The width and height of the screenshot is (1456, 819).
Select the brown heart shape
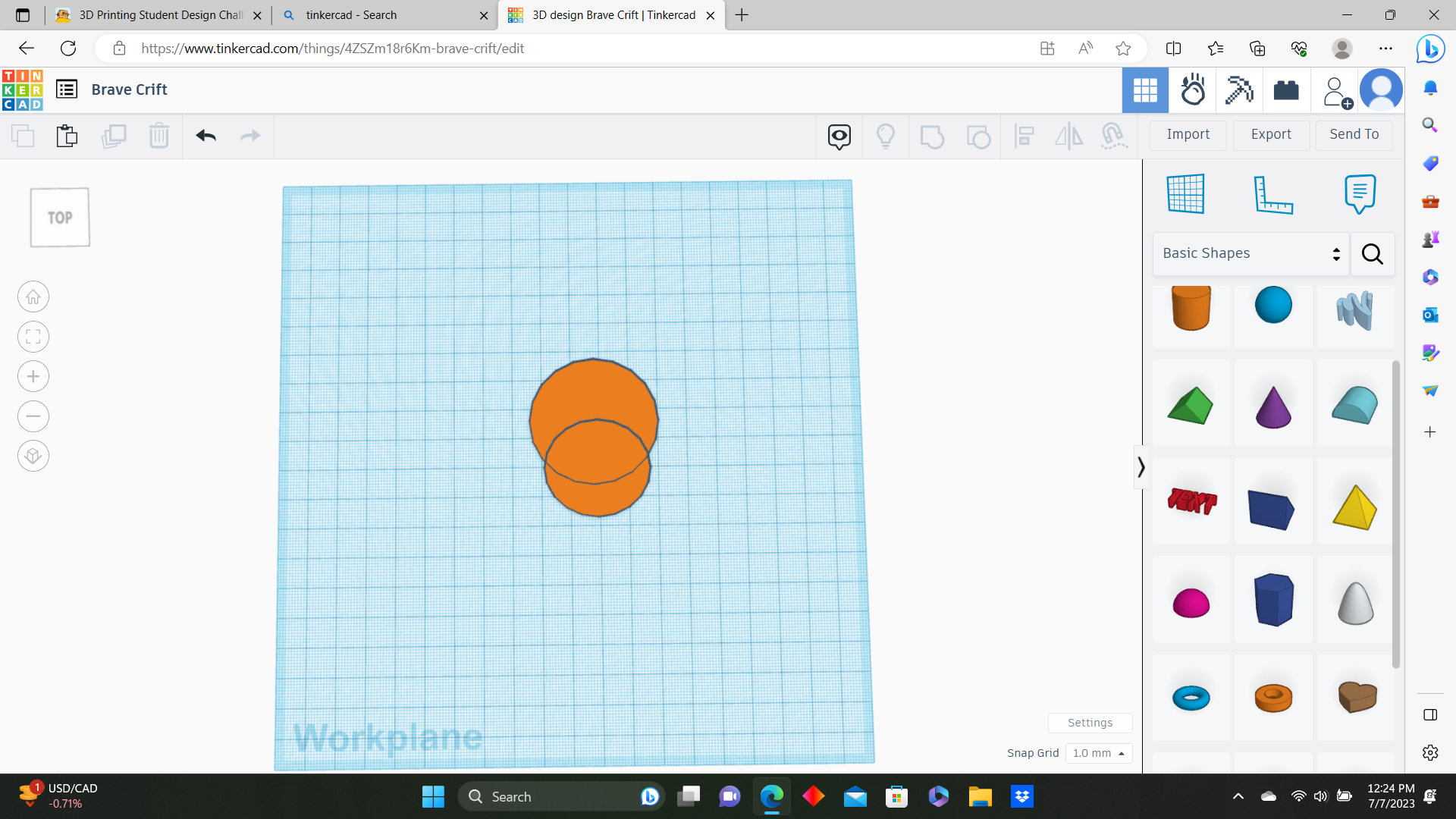click(x=1357, y=697)
